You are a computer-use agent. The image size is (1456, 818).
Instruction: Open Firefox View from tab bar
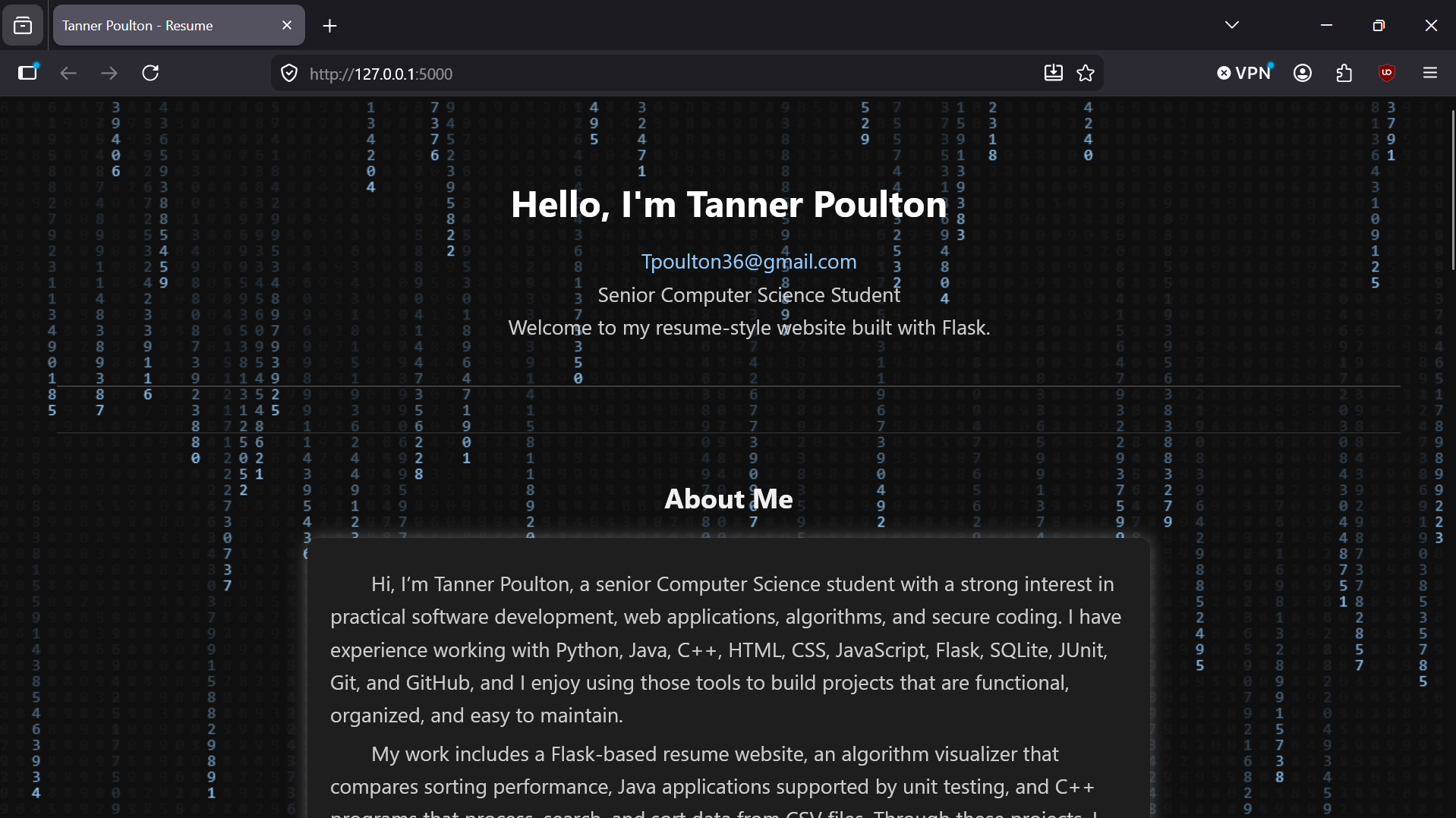(x=23, y=26)
